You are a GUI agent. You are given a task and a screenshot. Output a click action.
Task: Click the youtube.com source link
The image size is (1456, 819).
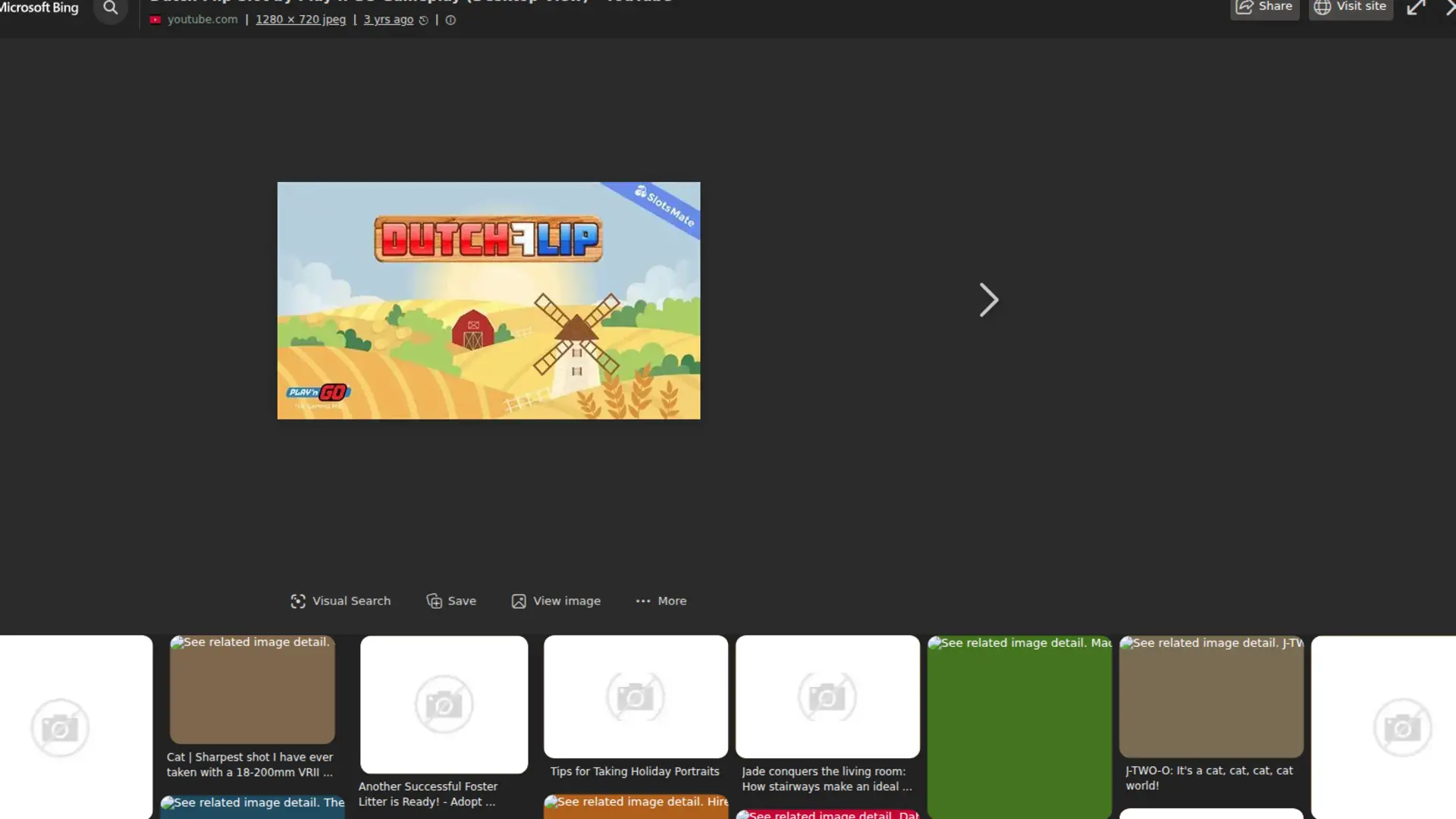(202, 20)
